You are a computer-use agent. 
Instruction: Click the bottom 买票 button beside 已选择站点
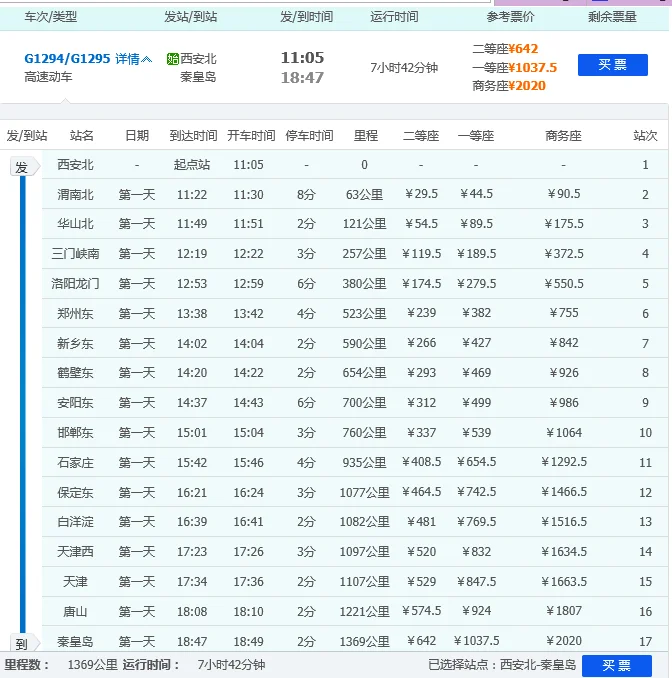pyautogui.click(x=617, y=665)
